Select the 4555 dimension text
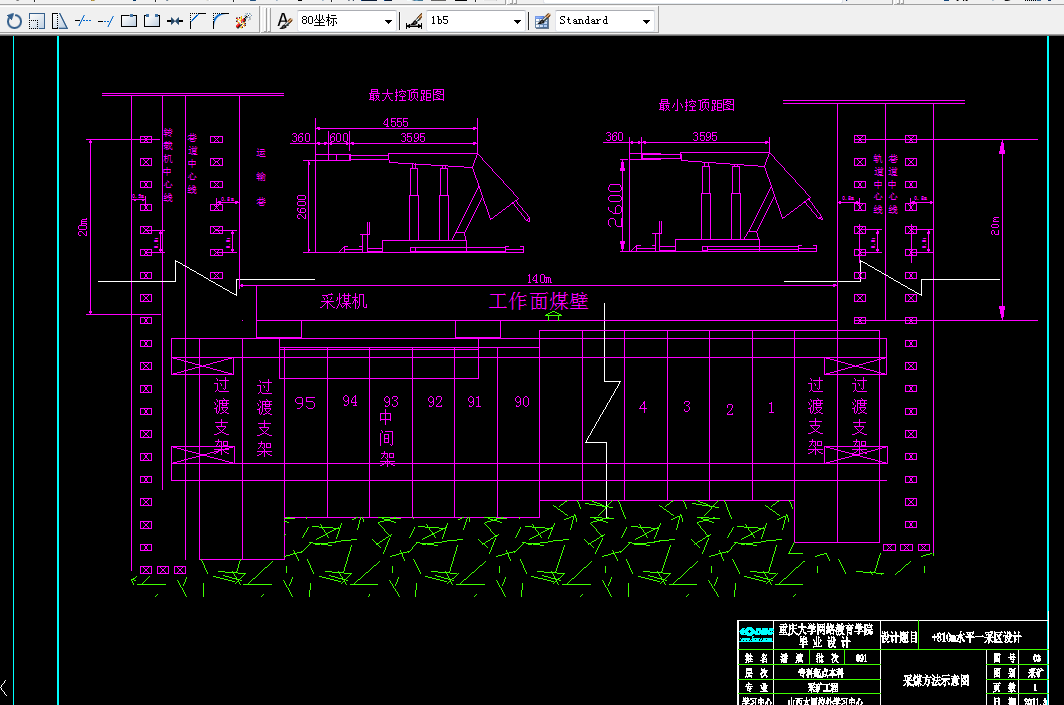This screenshot has height=705, width=1064. coord(396,123)
